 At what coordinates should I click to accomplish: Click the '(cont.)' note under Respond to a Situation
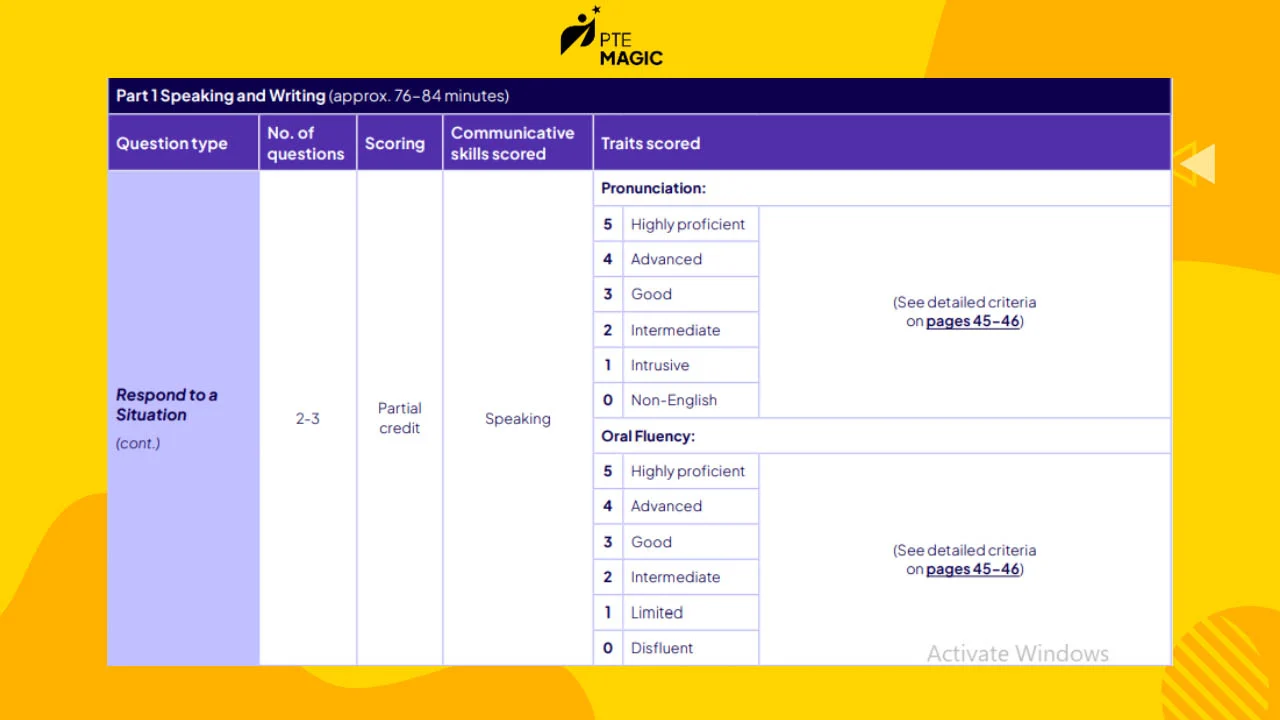138,443
